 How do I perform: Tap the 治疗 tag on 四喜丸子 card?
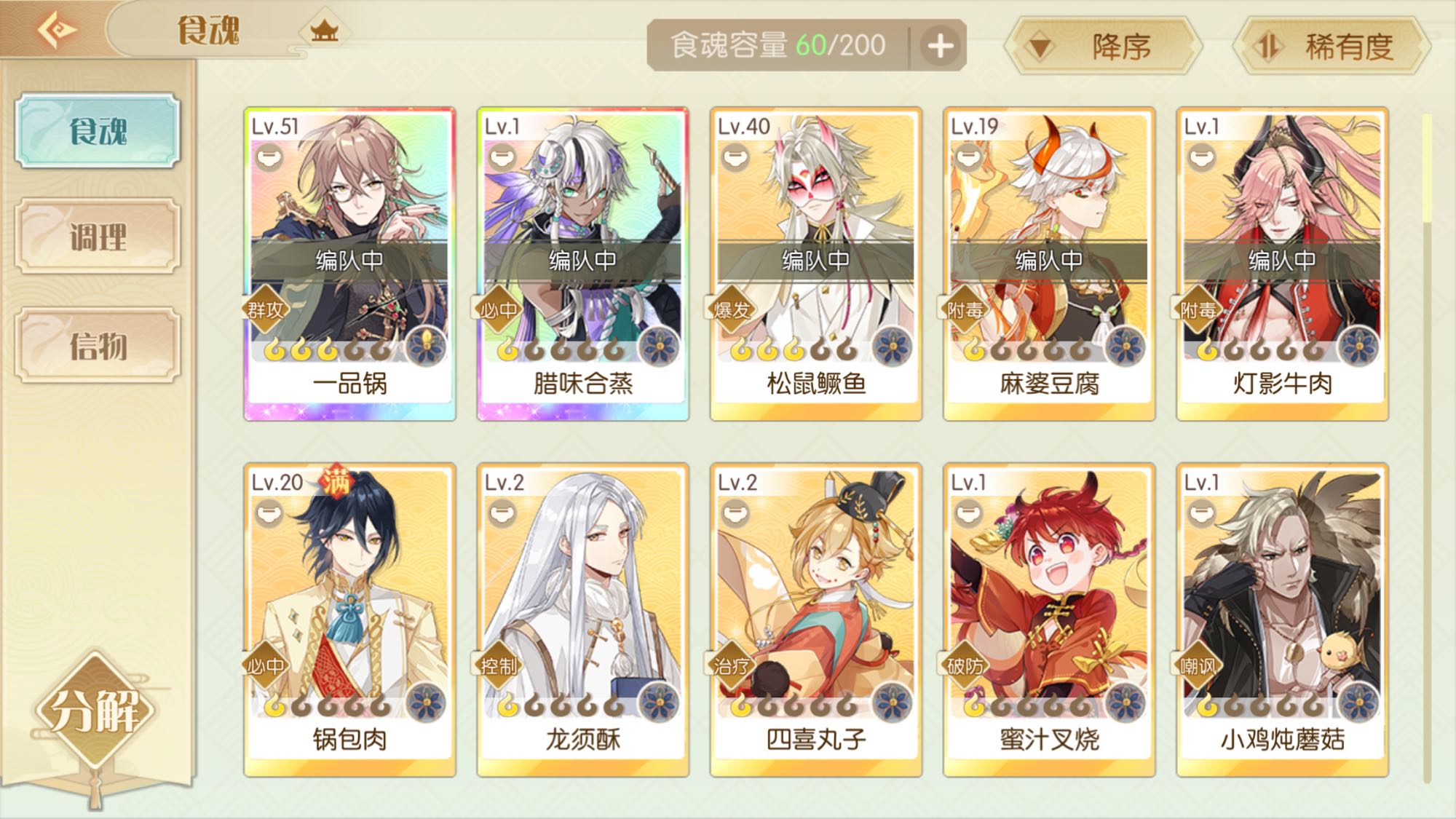[x=732, y=666]
